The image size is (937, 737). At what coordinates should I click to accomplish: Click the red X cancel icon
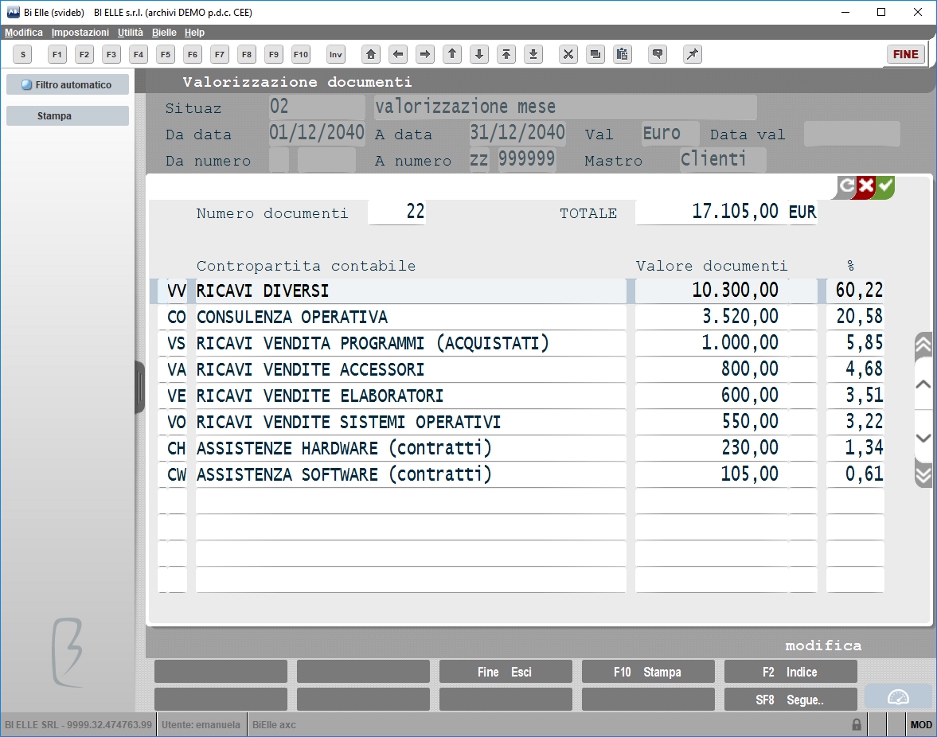865,186
